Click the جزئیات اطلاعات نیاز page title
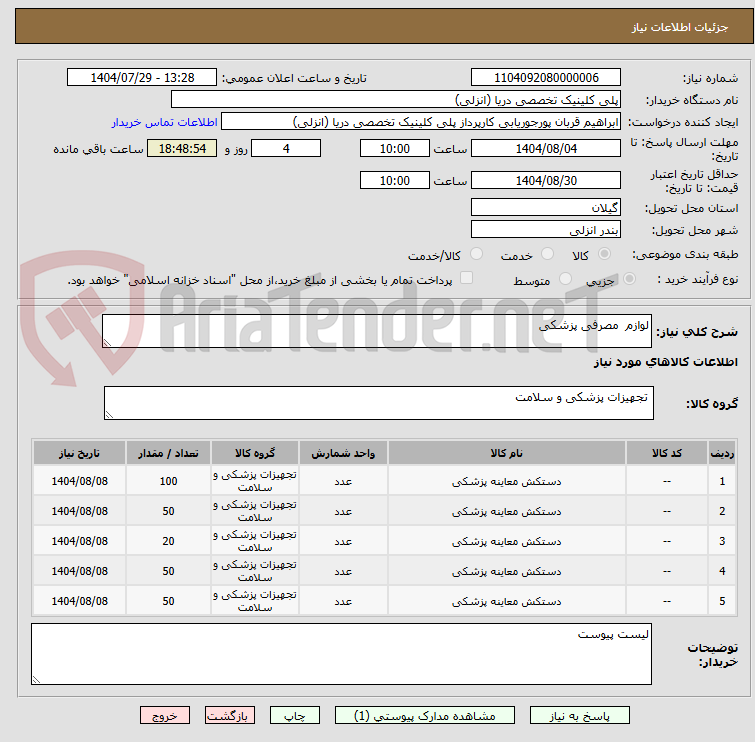This screenshot has width=755, height=742. point(679,27)
